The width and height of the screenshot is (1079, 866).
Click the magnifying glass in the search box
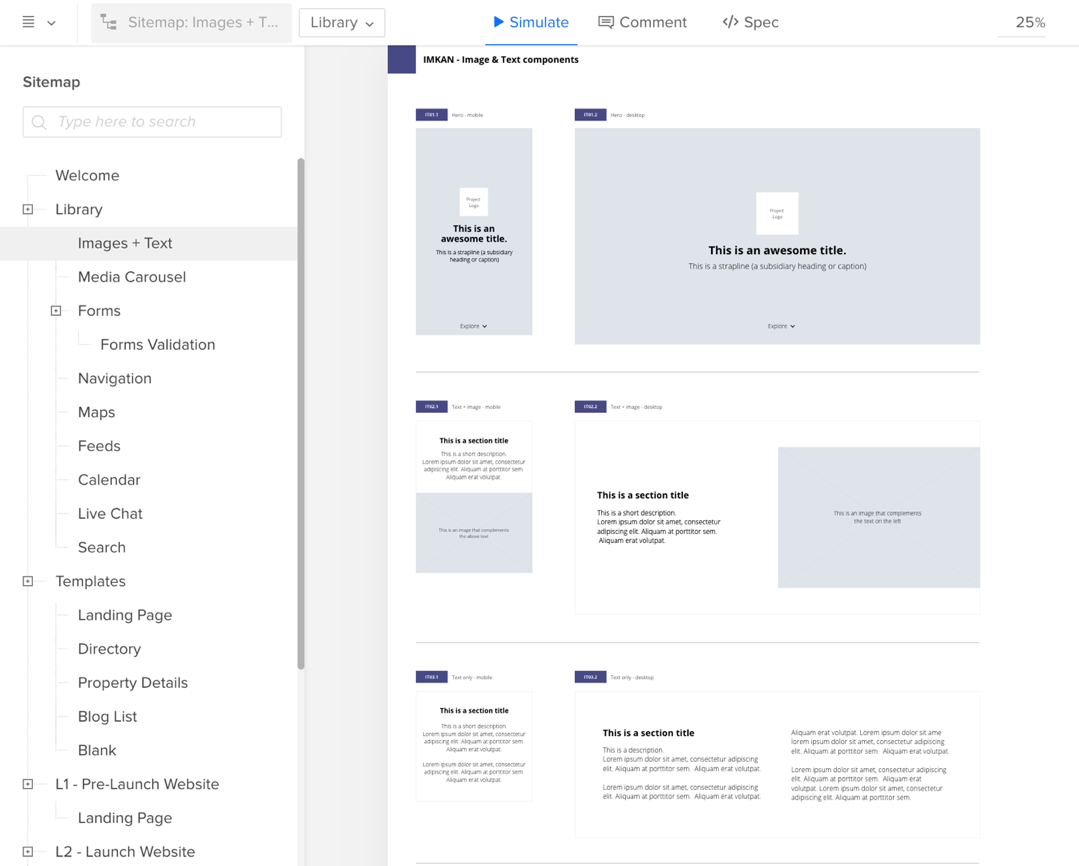38,121
